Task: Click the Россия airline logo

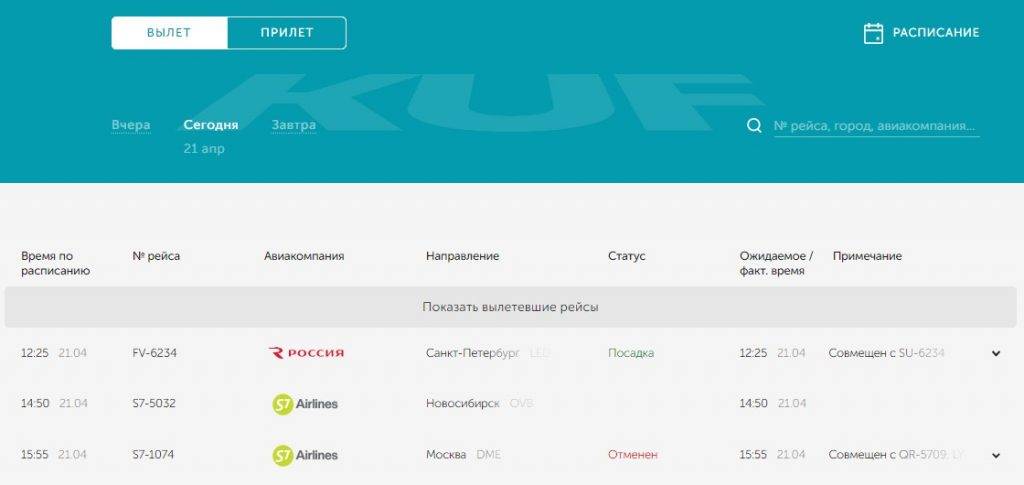Action: (x=306, y=353)
